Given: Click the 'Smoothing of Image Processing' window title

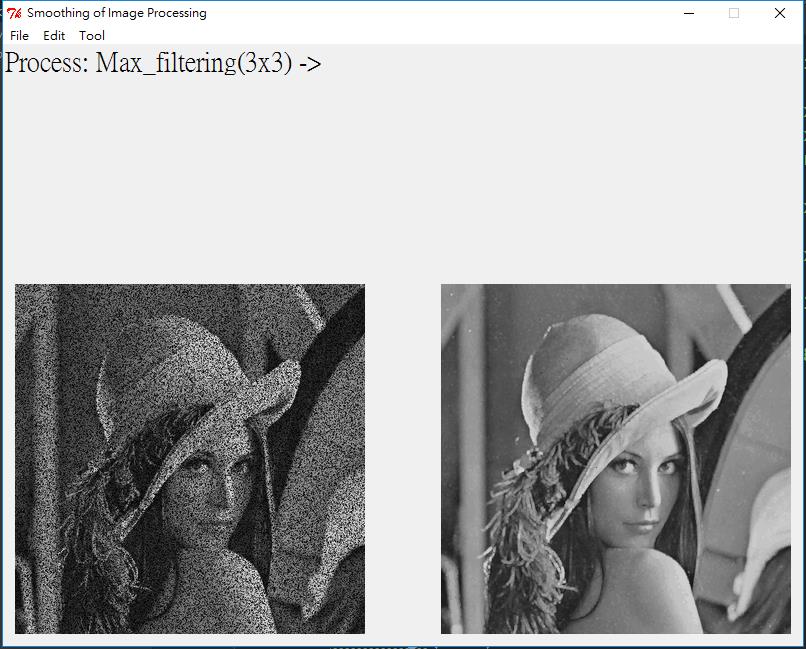Looking at the screenshot, I should pos(117,13).
